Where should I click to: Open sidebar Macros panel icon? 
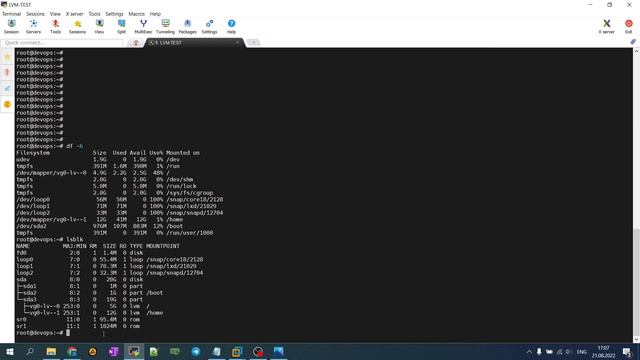pyautogui.click(x=7, y=89)
